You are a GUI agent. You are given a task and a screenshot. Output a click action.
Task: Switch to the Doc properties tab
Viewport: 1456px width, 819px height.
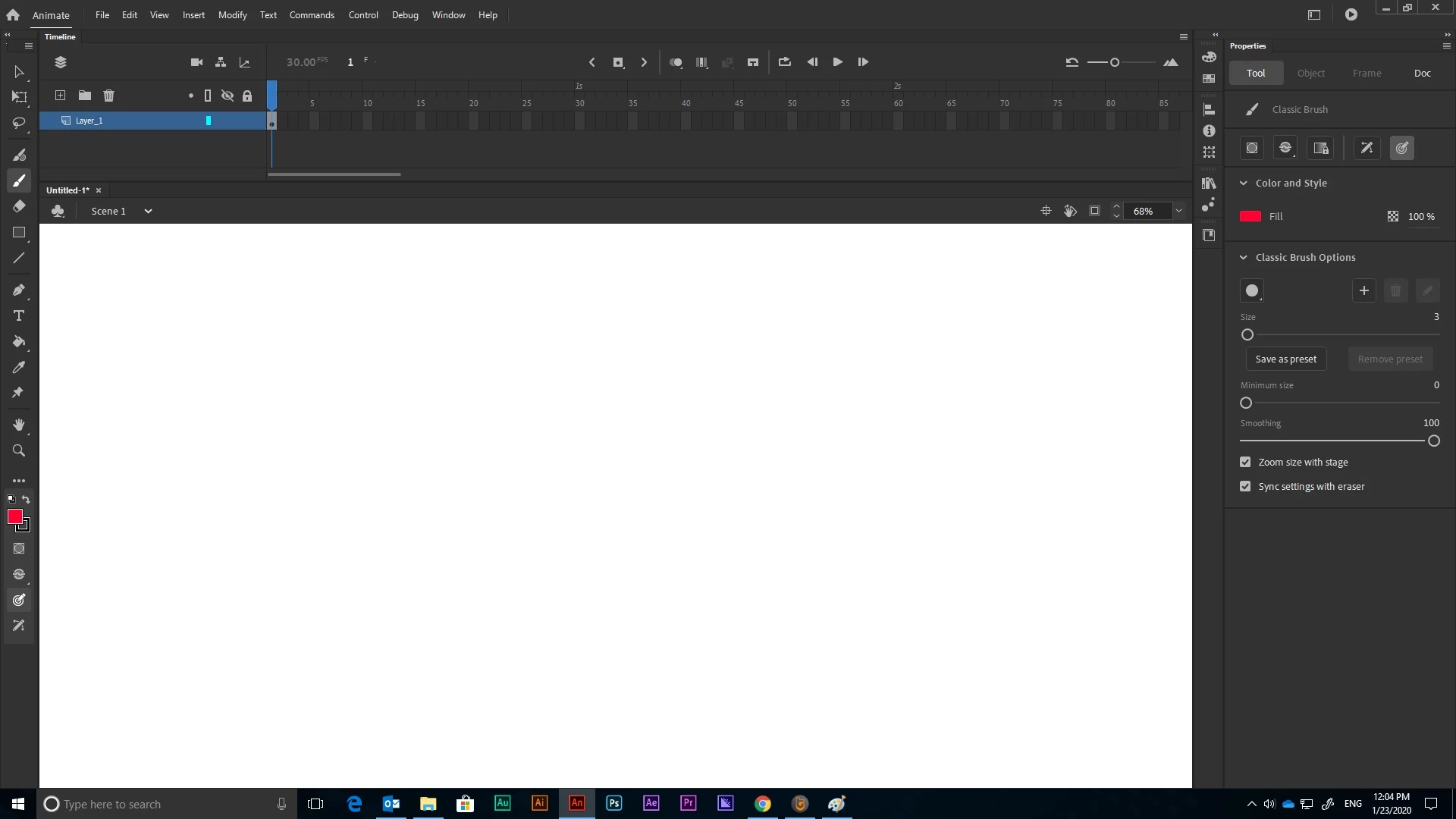1422,73
